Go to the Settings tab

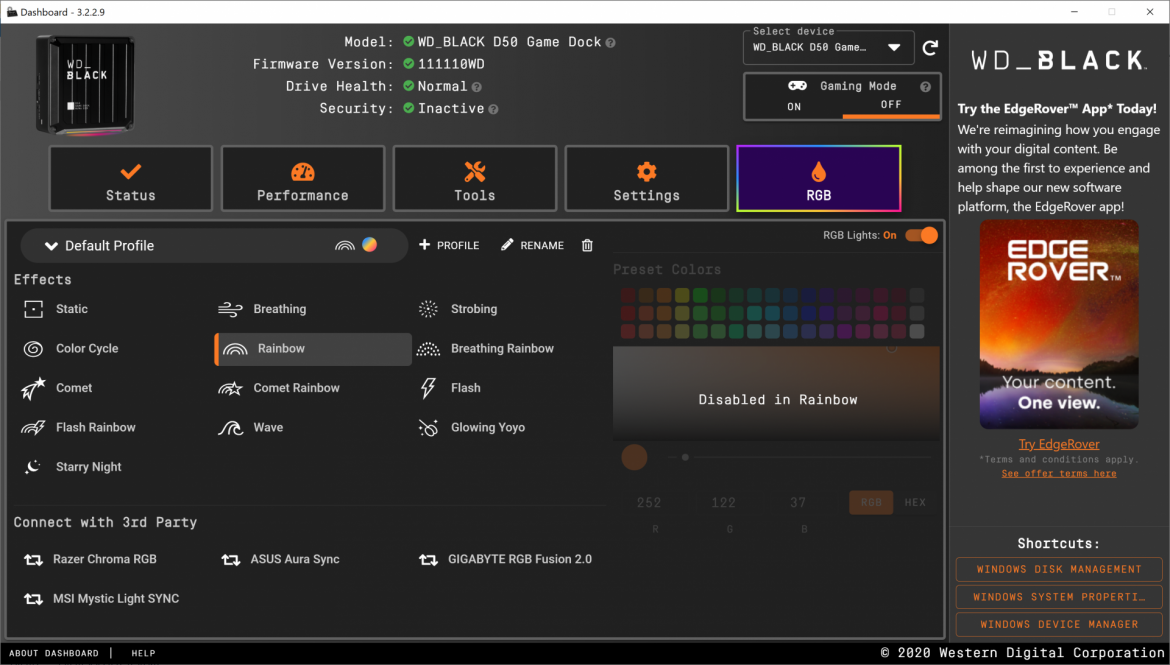point(647,179)
